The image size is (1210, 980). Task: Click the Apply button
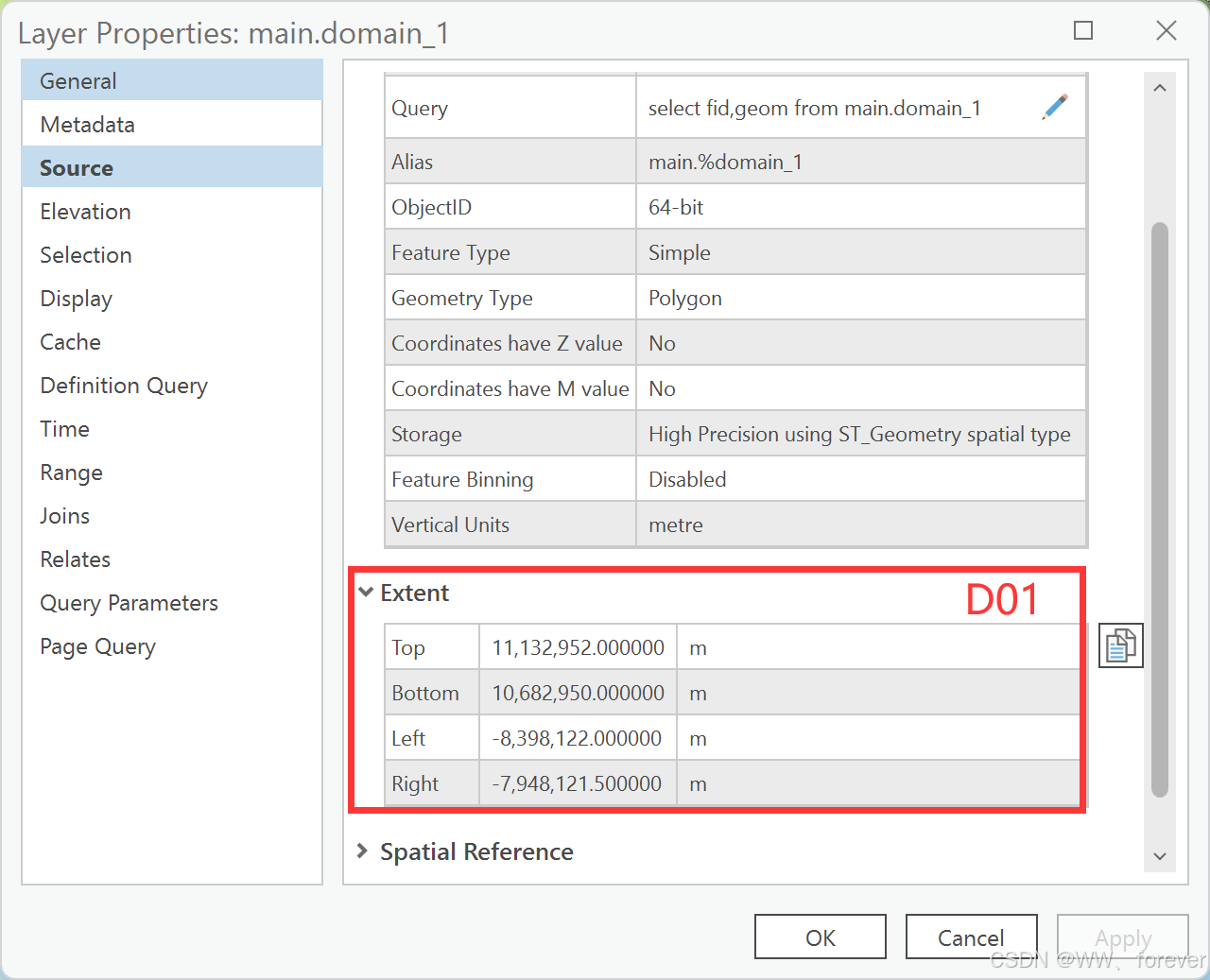[x=1123, y=937]
